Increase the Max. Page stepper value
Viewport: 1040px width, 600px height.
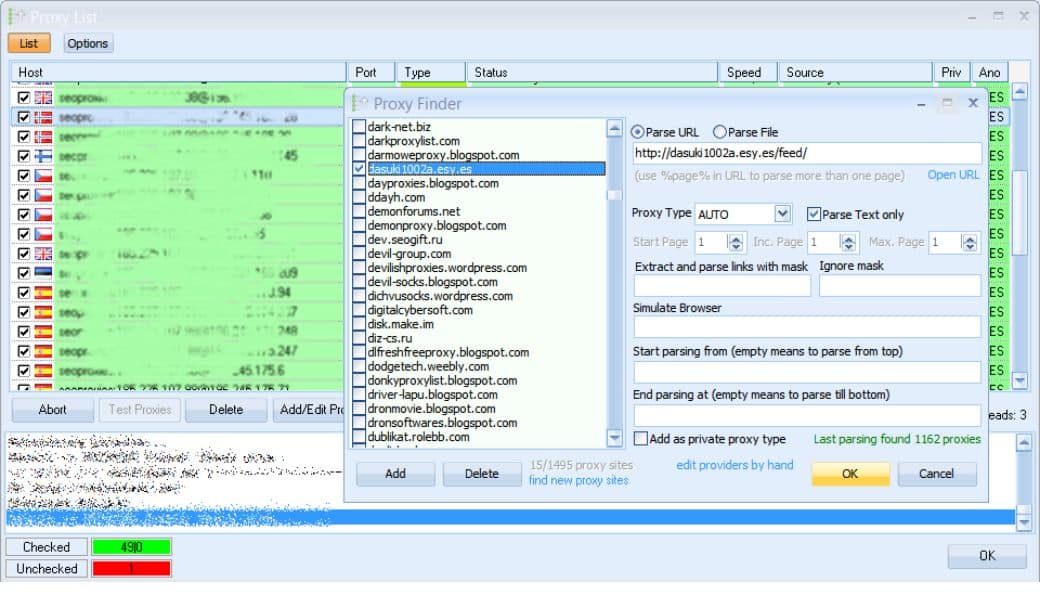(x=970, y=238)
